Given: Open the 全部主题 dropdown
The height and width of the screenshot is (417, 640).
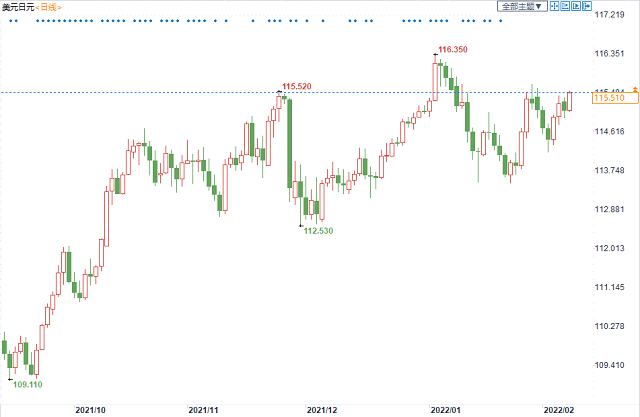Looking at the screenshot, I should pyautogui.click(x=523, y=6).
